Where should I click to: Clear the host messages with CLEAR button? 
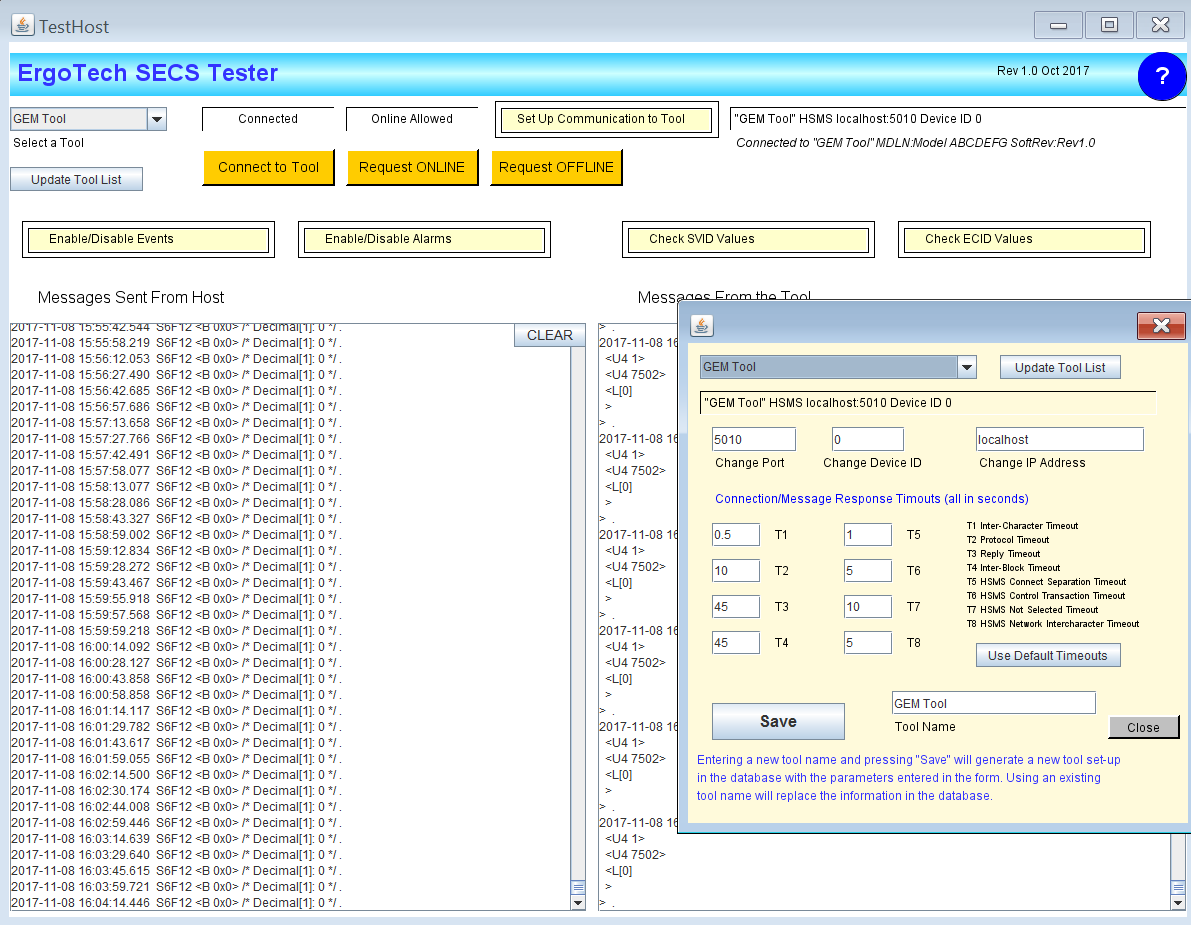(549, 335)
